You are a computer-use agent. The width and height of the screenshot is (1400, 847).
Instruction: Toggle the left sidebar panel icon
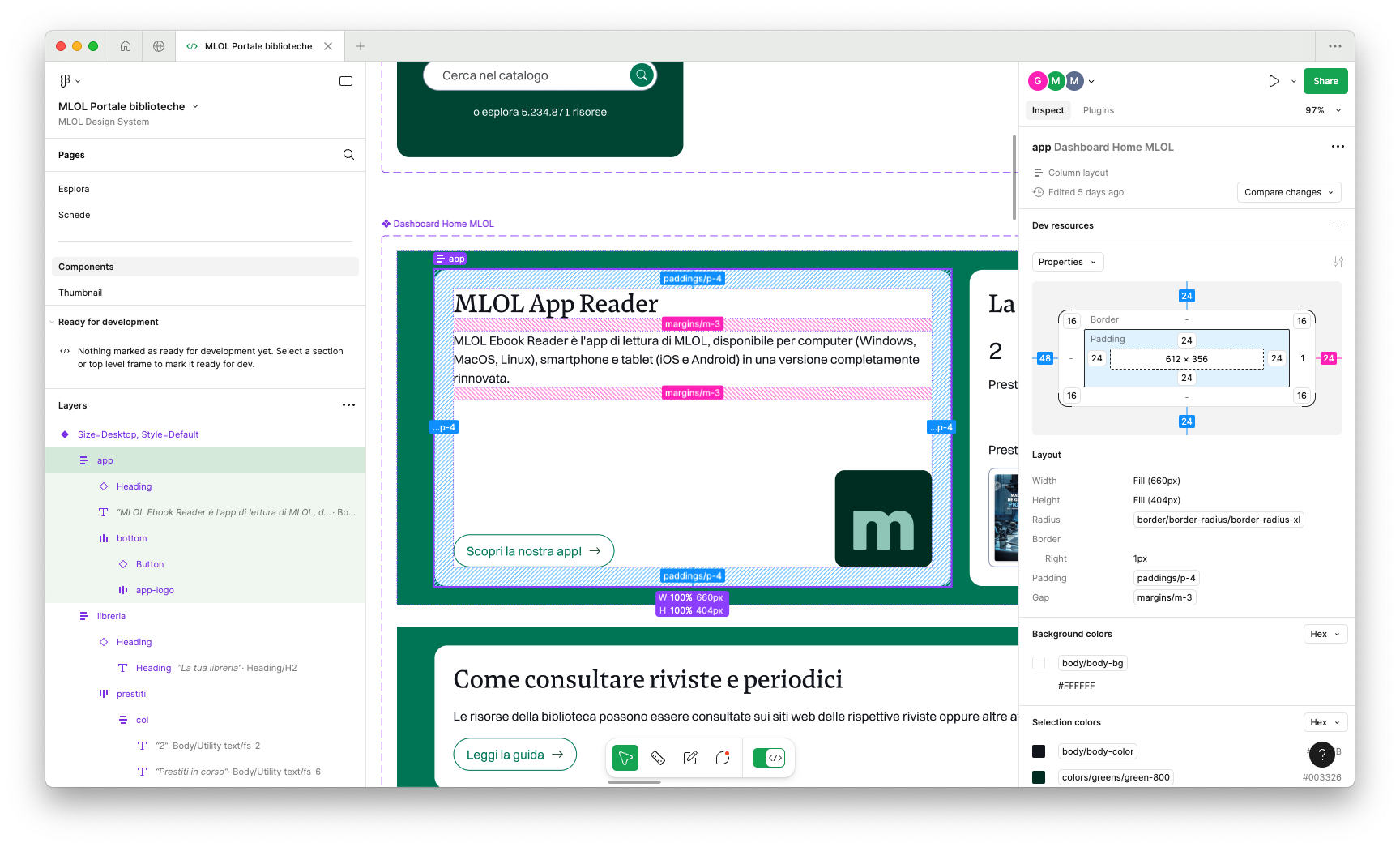pyautogui.click(x=346, y=81)
